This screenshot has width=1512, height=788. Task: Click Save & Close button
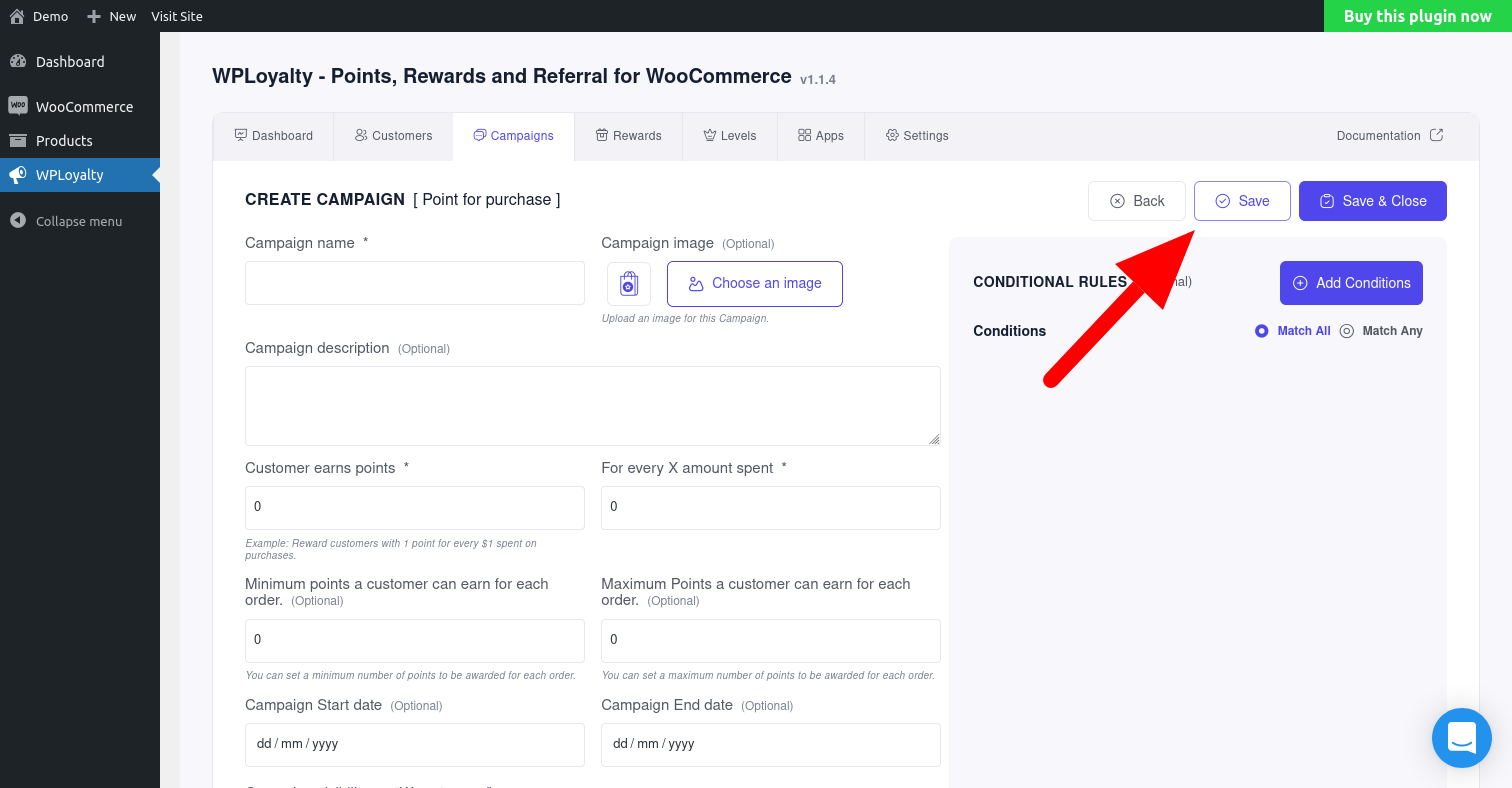pos(1372,201)
